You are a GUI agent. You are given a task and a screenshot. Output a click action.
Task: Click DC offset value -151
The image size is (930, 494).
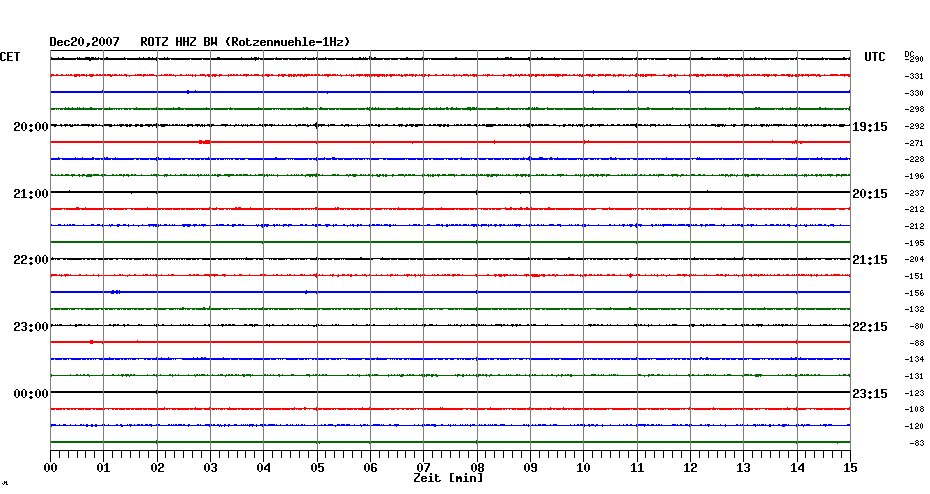click(x=914, y=276)
